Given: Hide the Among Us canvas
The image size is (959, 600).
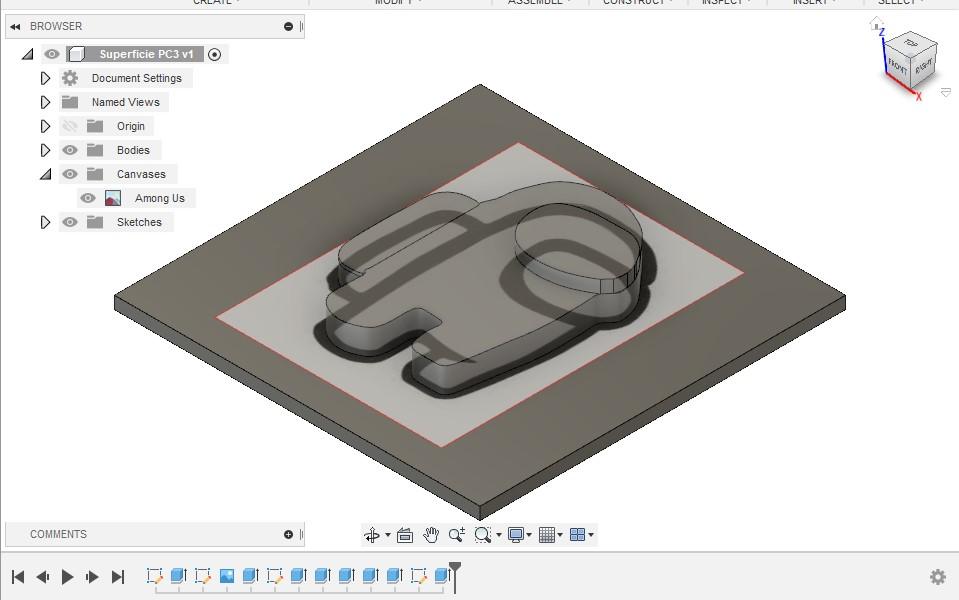Looking at the screenshot, I should click(88, 198).
